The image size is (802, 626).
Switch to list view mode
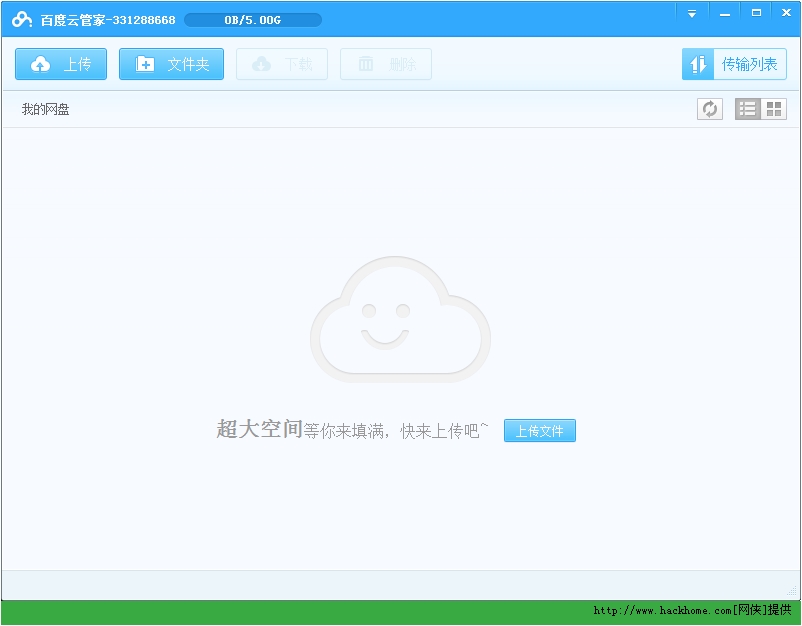click(x=747, y=109)
